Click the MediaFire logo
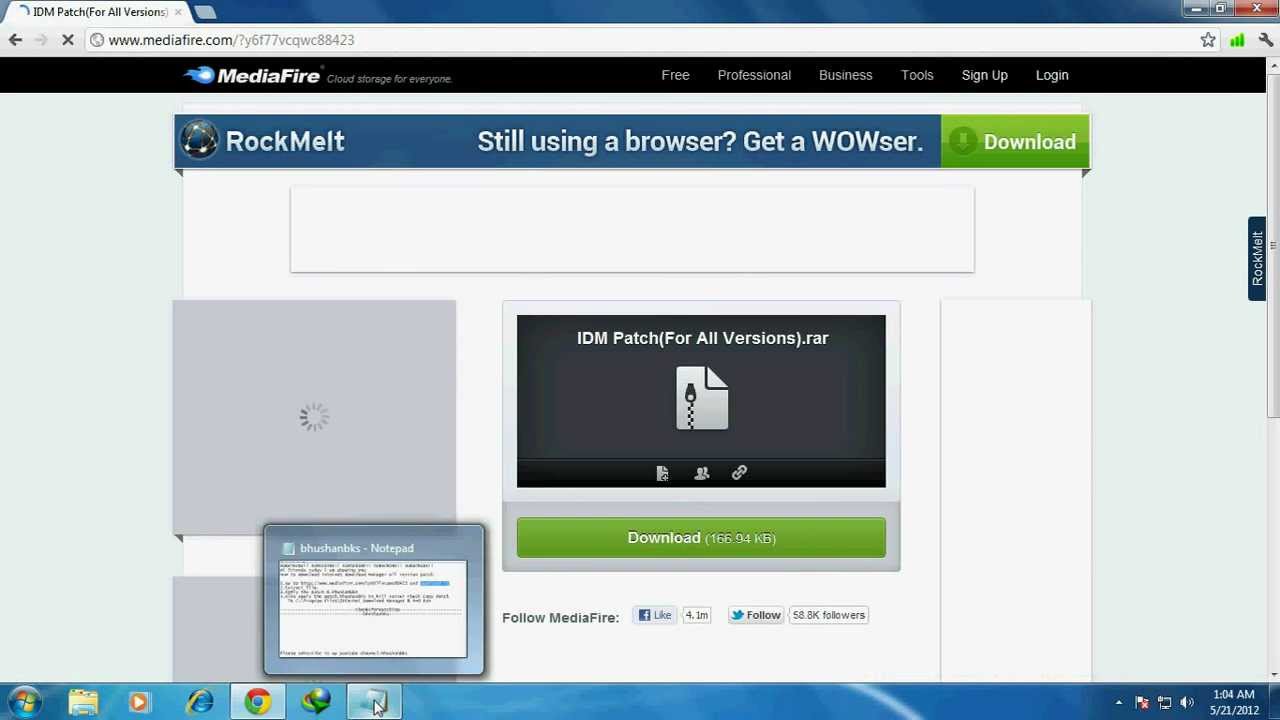The width and height of the screenshot is (1280, 720). tap(252, 75)
